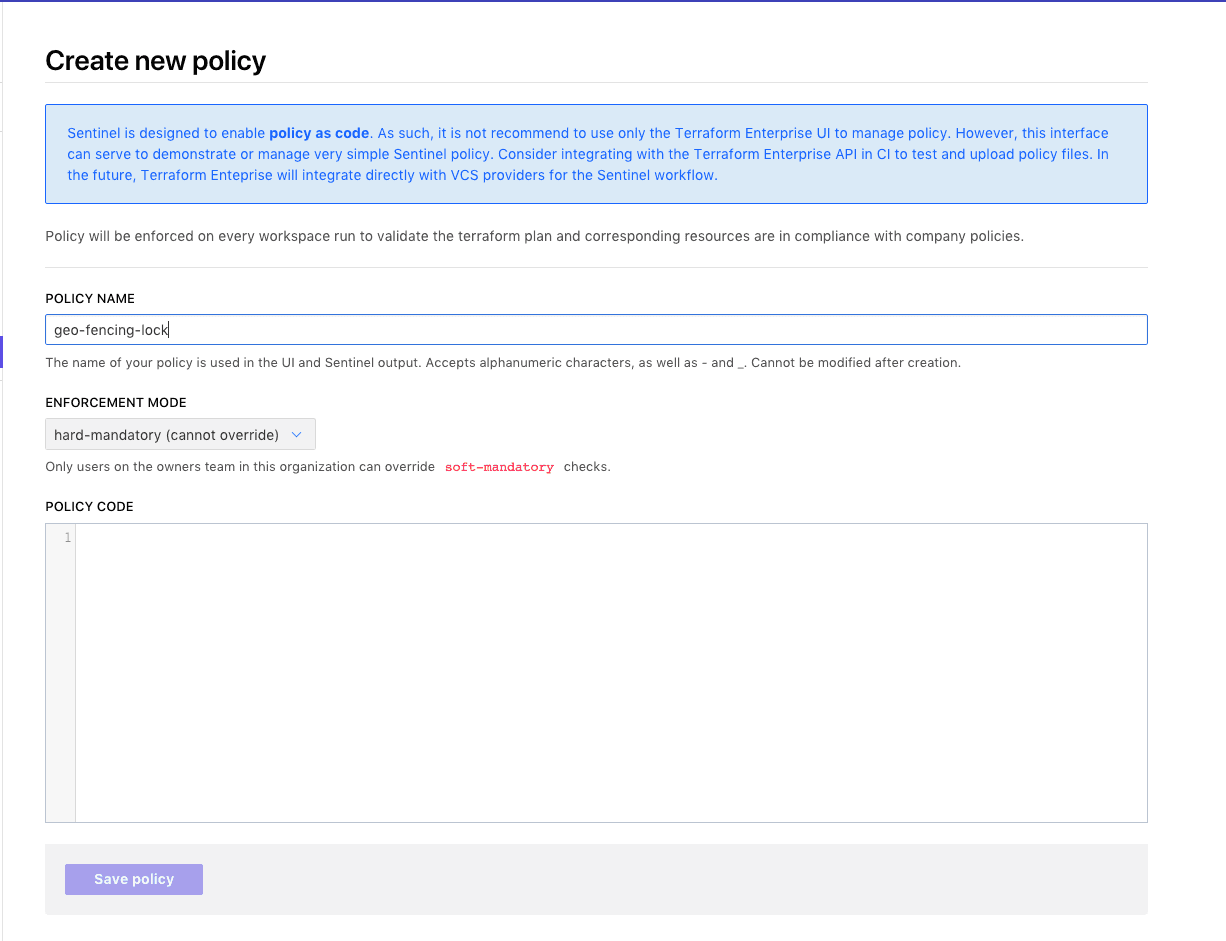Click the "Only users on the owners team" note
1226x941 pixels.
240,467
